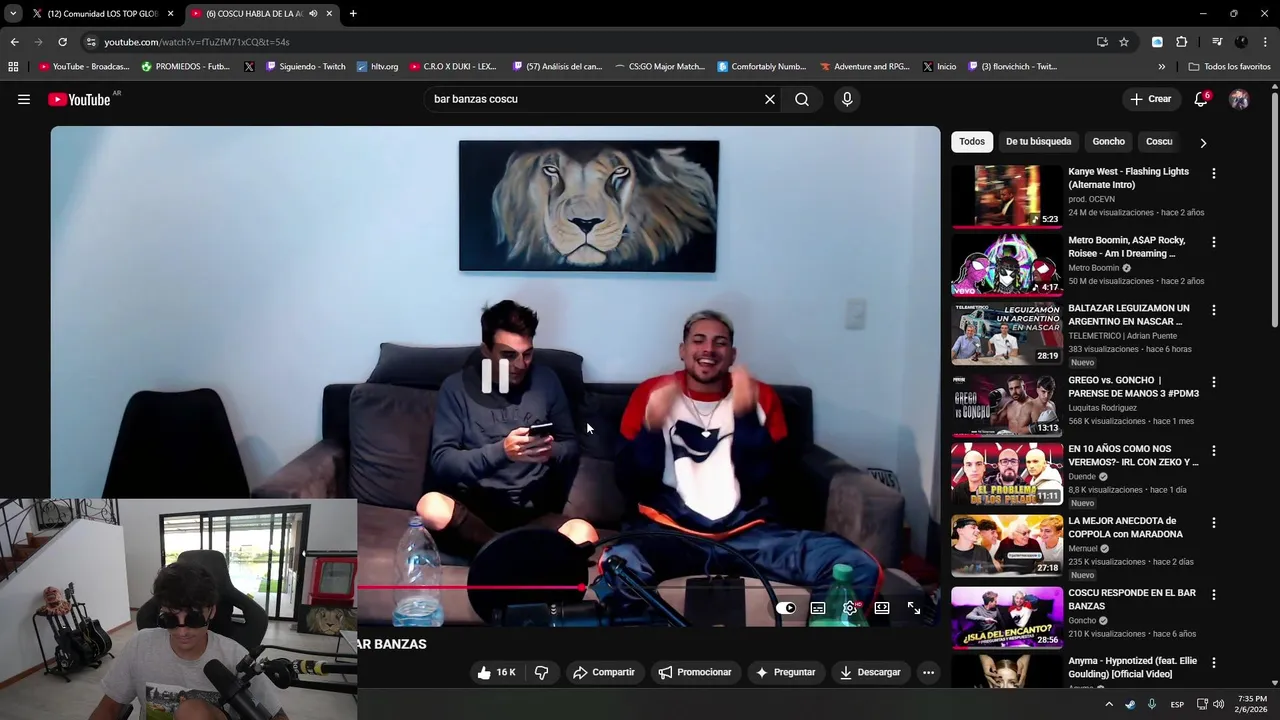This screenshot has height=720, width=1280.
Task: Enter full screen in the video player
Action: tap(914, 607)
